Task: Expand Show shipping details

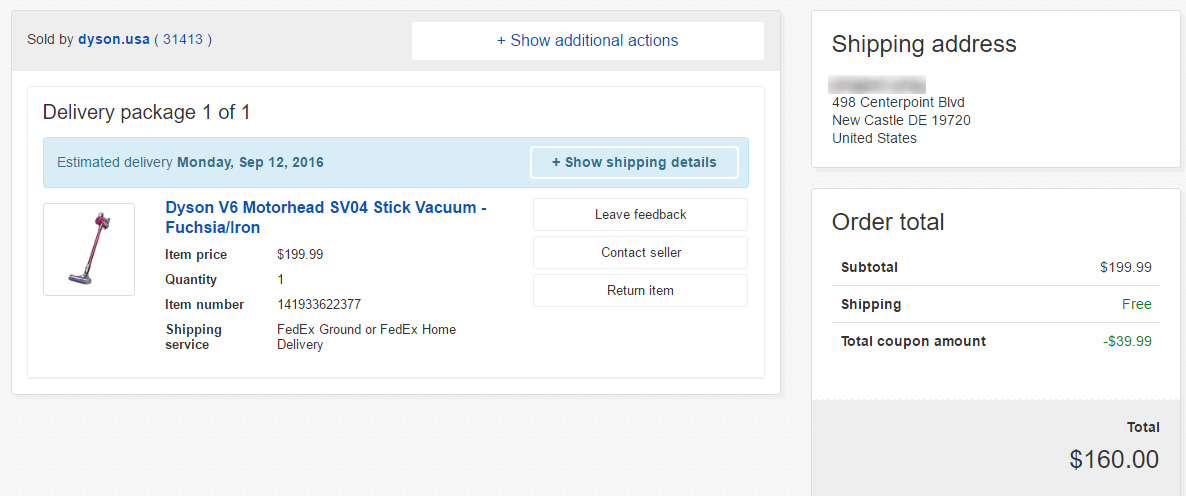Action: tap(634, 162)
